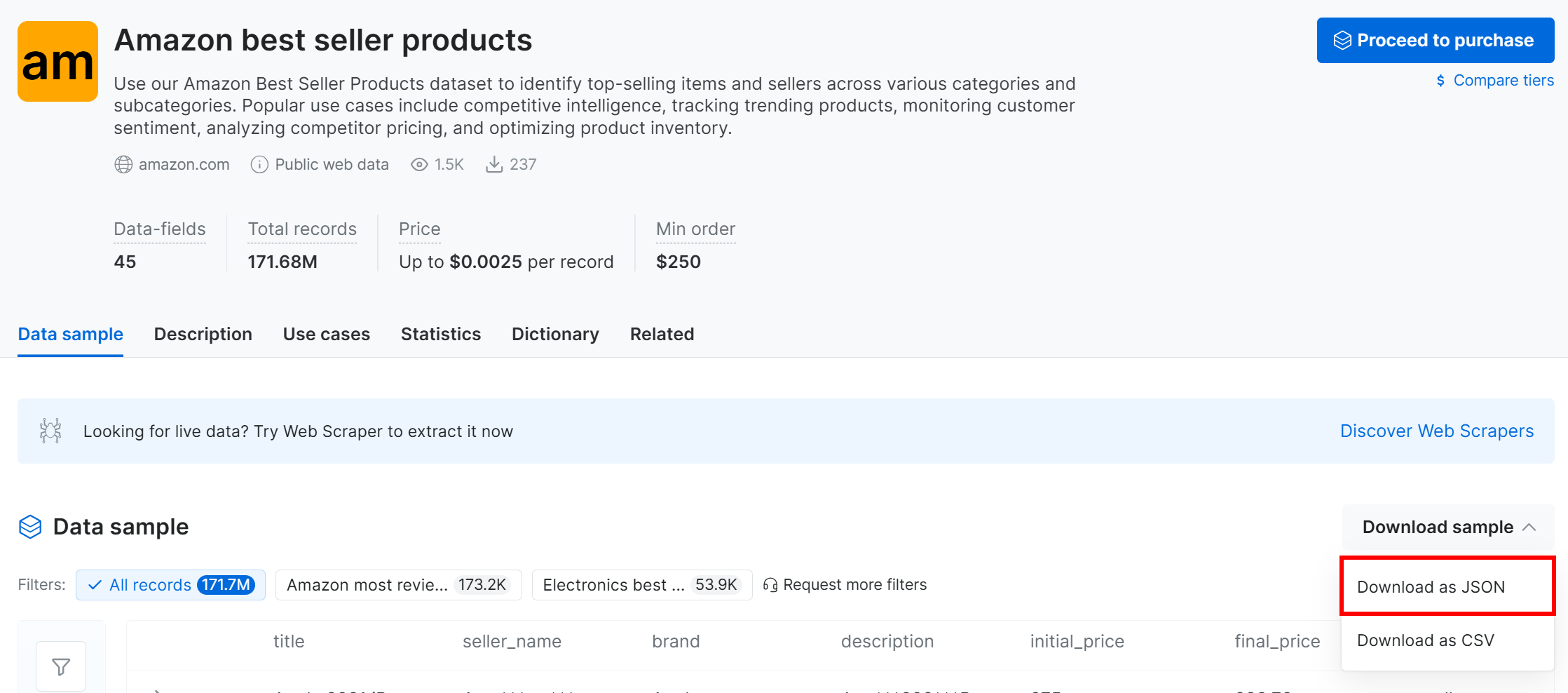The width and height of the screenshot is (1568, 693).
Task: Switch to the Statistics tab
Action: (440, 334)
